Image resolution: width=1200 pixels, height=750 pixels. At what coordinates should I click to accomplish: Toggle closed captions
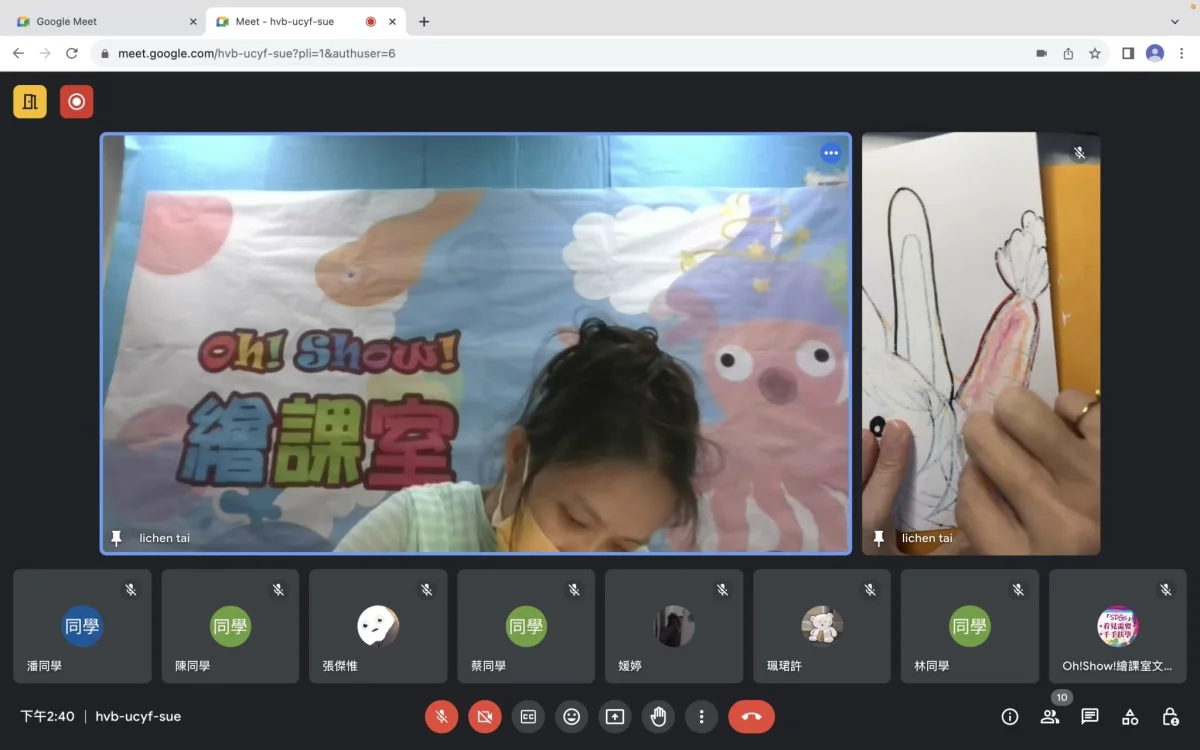click(x=528, y=716)
